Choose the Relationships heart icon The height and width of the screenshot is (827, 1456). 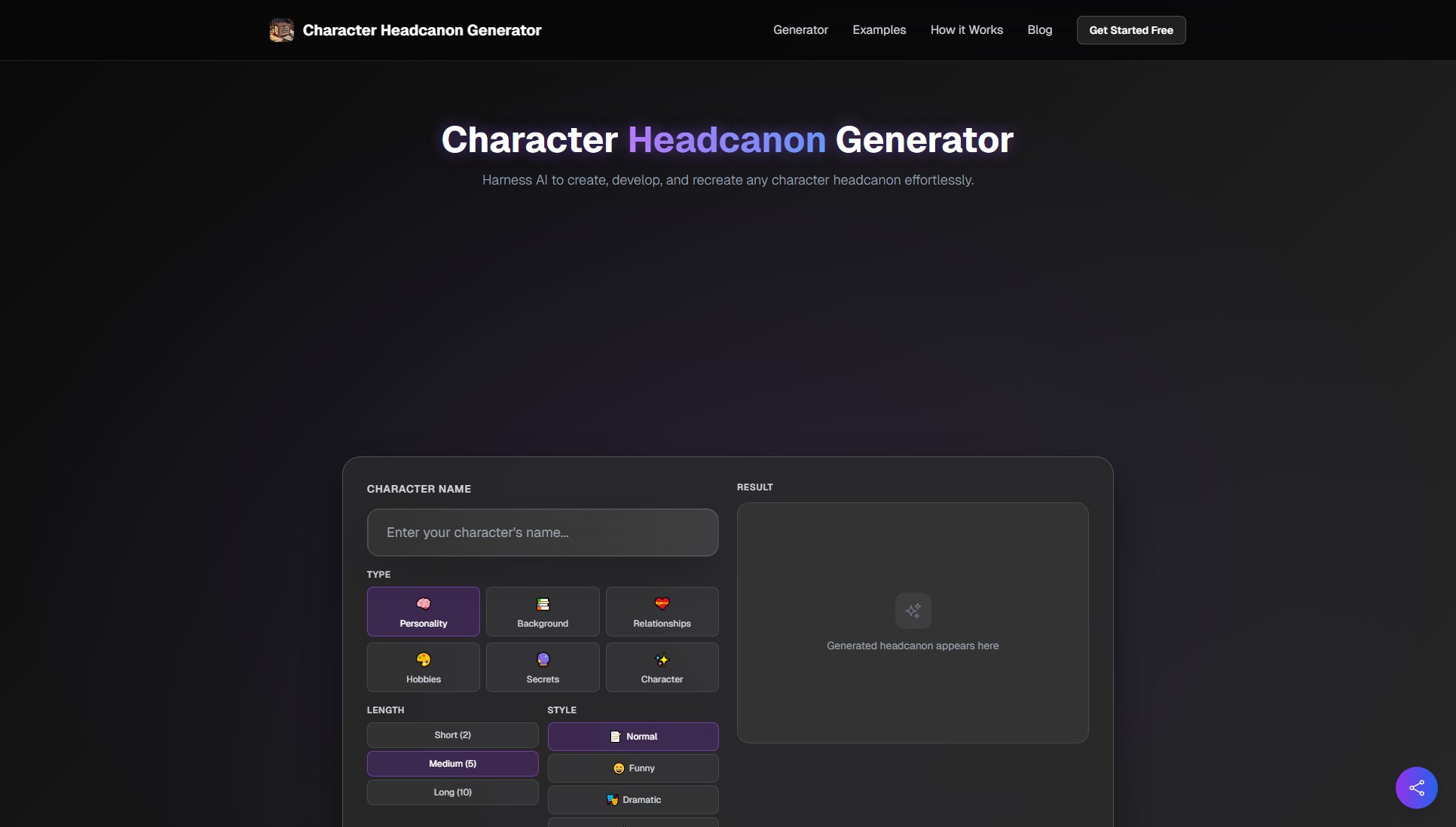(662, 602)
